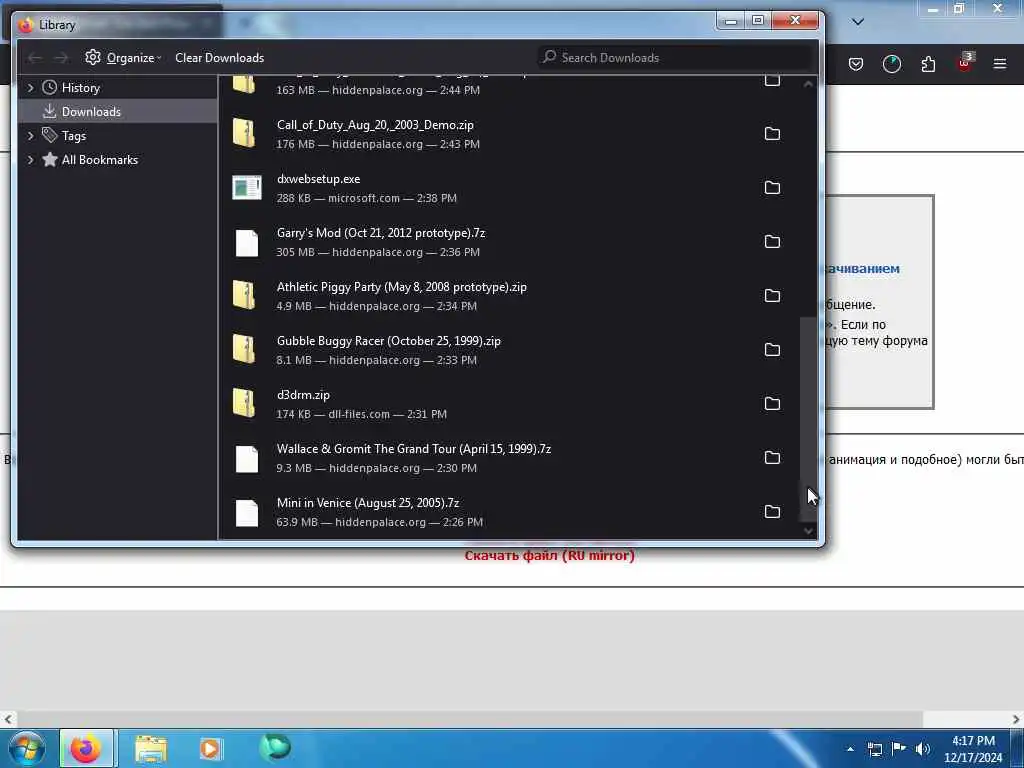The height and width of the screenshot is (768, 1024).
Task: Click the Firefox taskbar button
Action: (86, 748)
